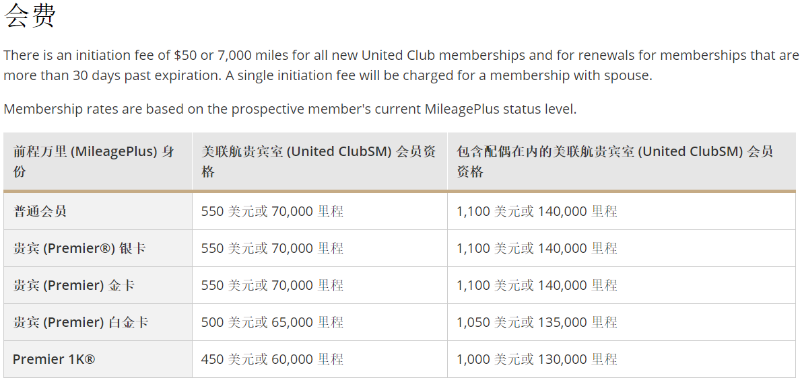Click 金卡 row 550 美元 price cell
The width and height of the screenshot is (800, 382).
click(x=320, y=285)
